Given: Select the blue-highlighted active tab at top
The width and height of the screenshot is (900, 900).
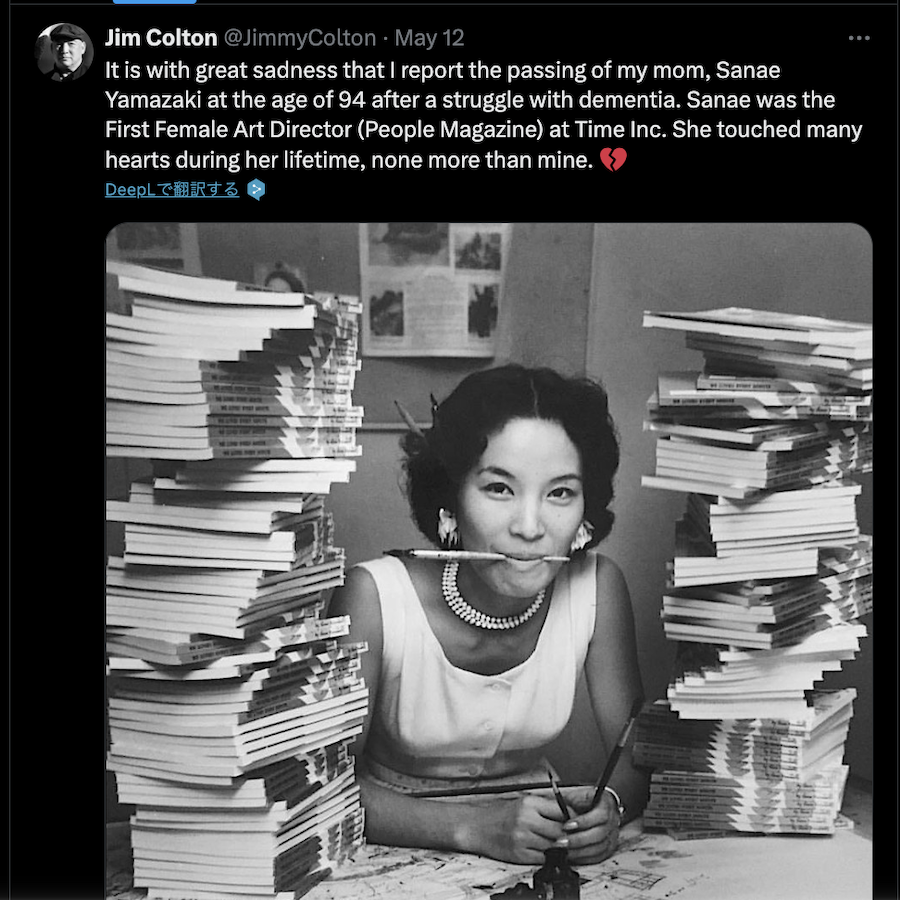Looking at the screenshot, I should coord(154,2).
